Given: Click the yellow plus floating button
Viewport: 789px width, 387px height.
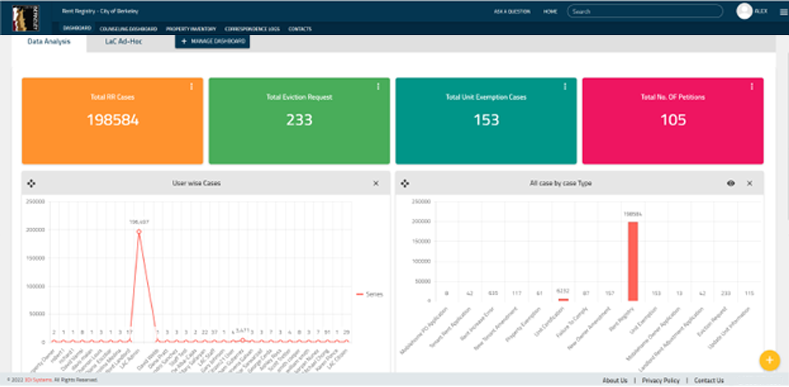Looking at the screenshot, I should click(769, 360).
